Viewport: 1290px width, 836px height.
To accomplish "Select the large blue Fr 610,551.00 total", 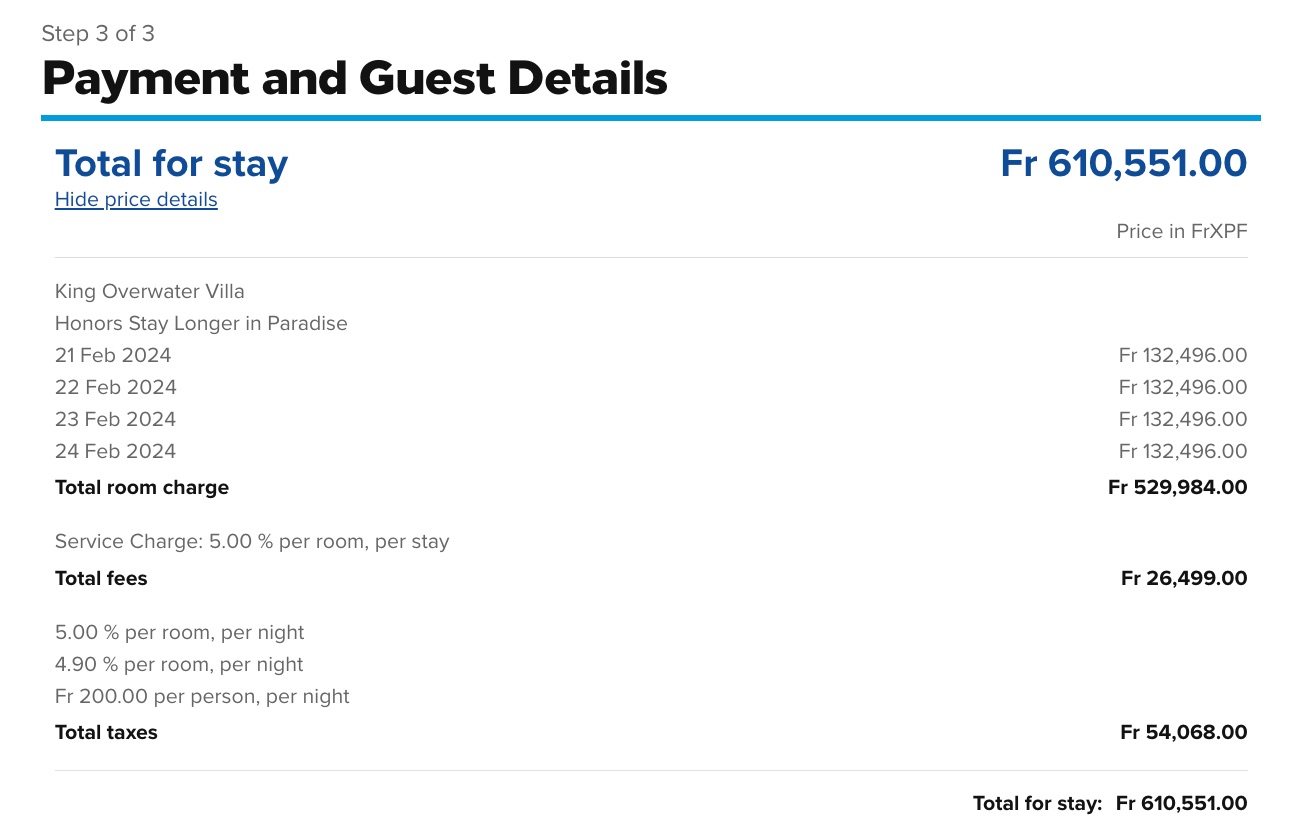I will coord(1123,163).
